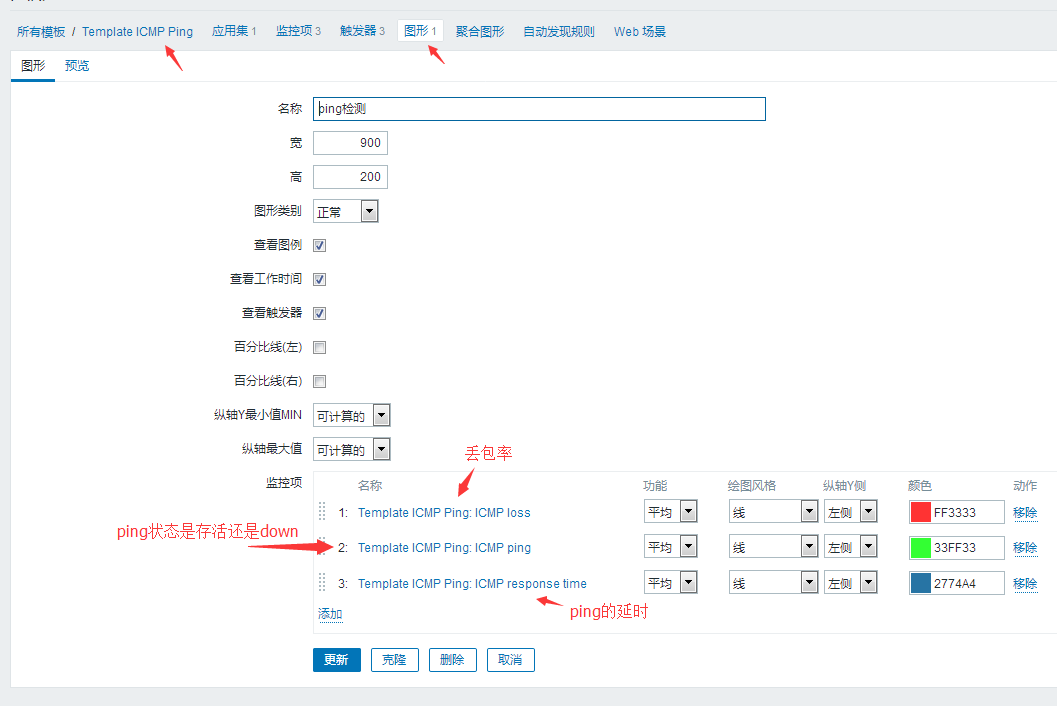Open 绘图风格 dropdown for ICMP loss

[773, 512]
